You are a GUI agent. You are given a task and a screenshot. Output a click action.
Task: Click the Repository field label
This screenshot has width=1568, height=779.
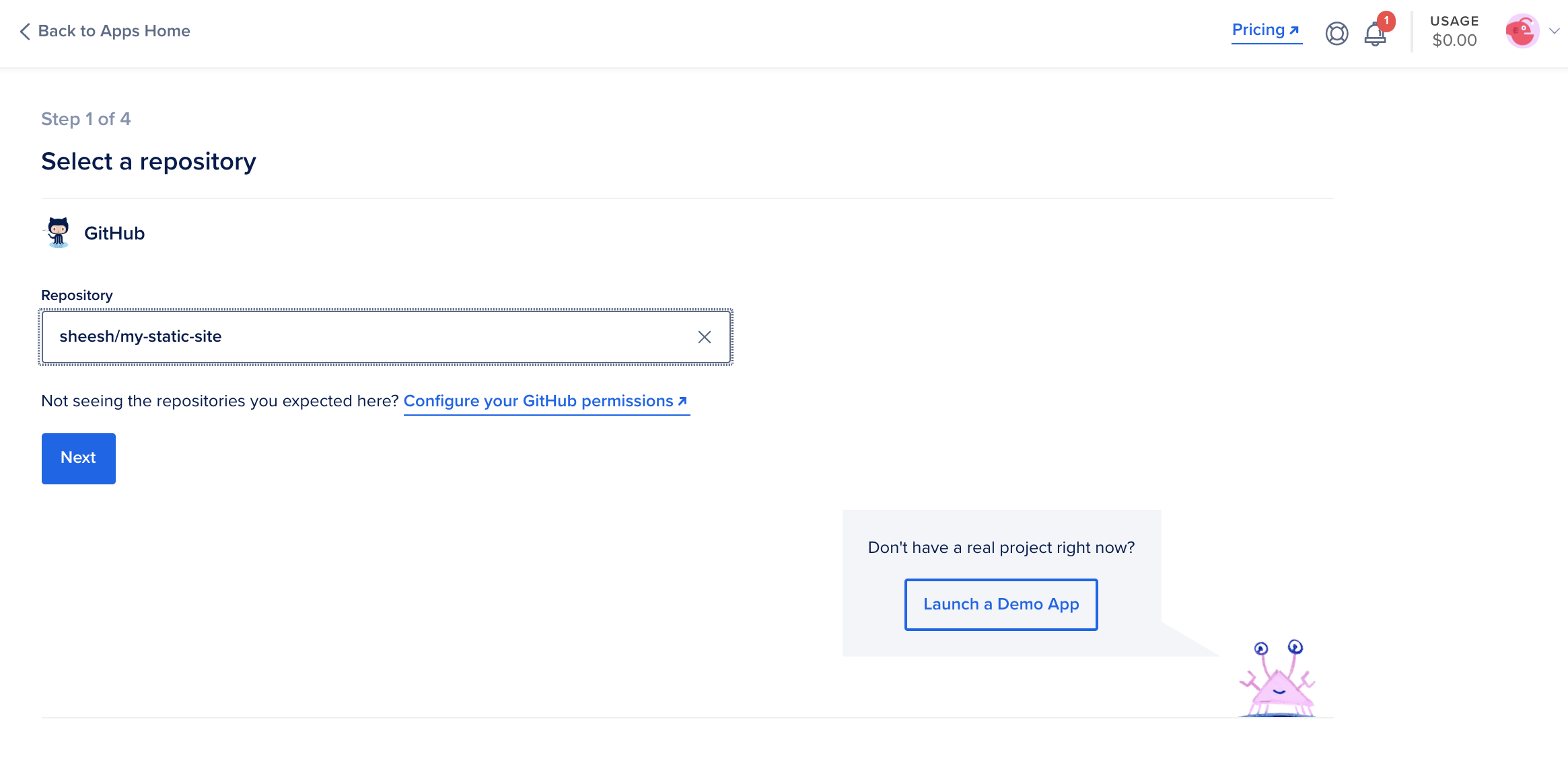click(77, 295)
